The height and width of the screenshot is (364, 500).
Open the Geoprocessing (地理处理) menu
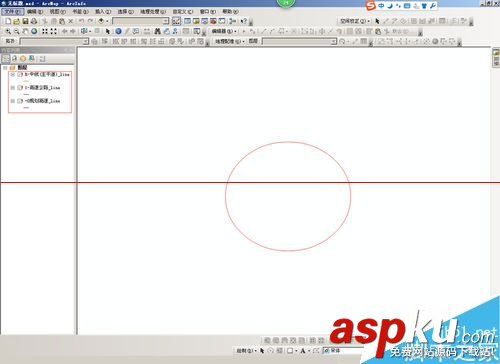tap(153, 11)
